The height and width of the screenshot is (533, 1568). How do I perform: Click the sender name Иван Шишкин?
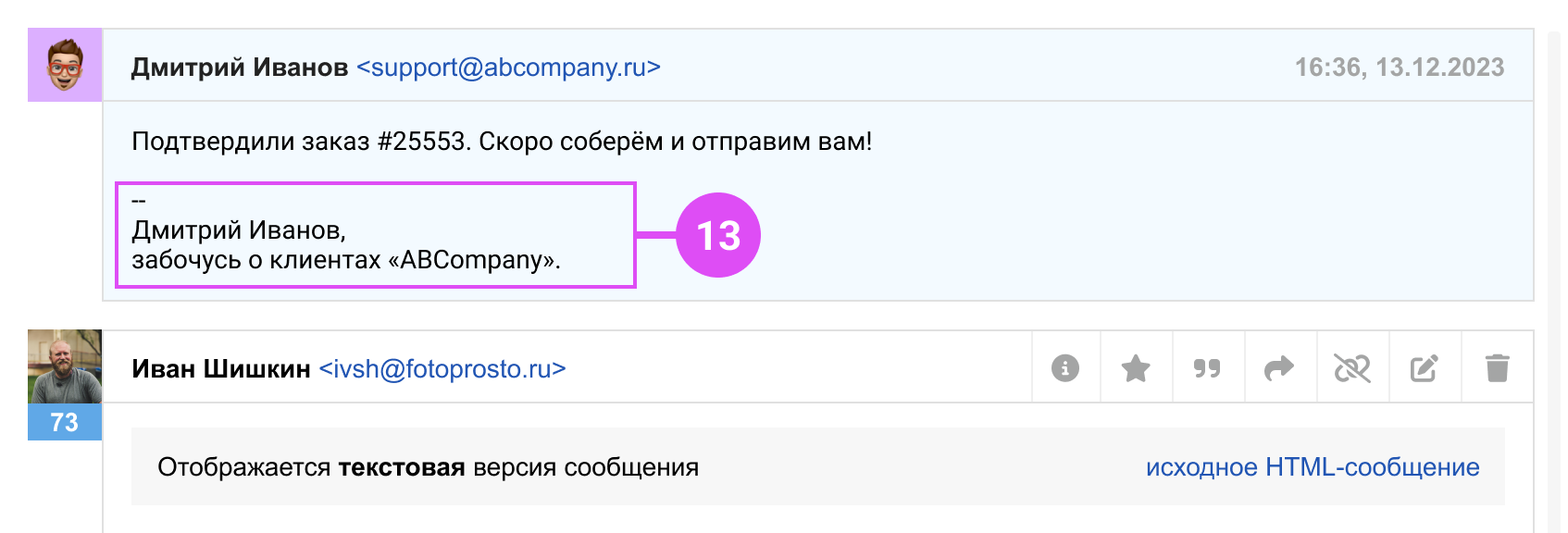pyautogui.click(x=221, y=369)
